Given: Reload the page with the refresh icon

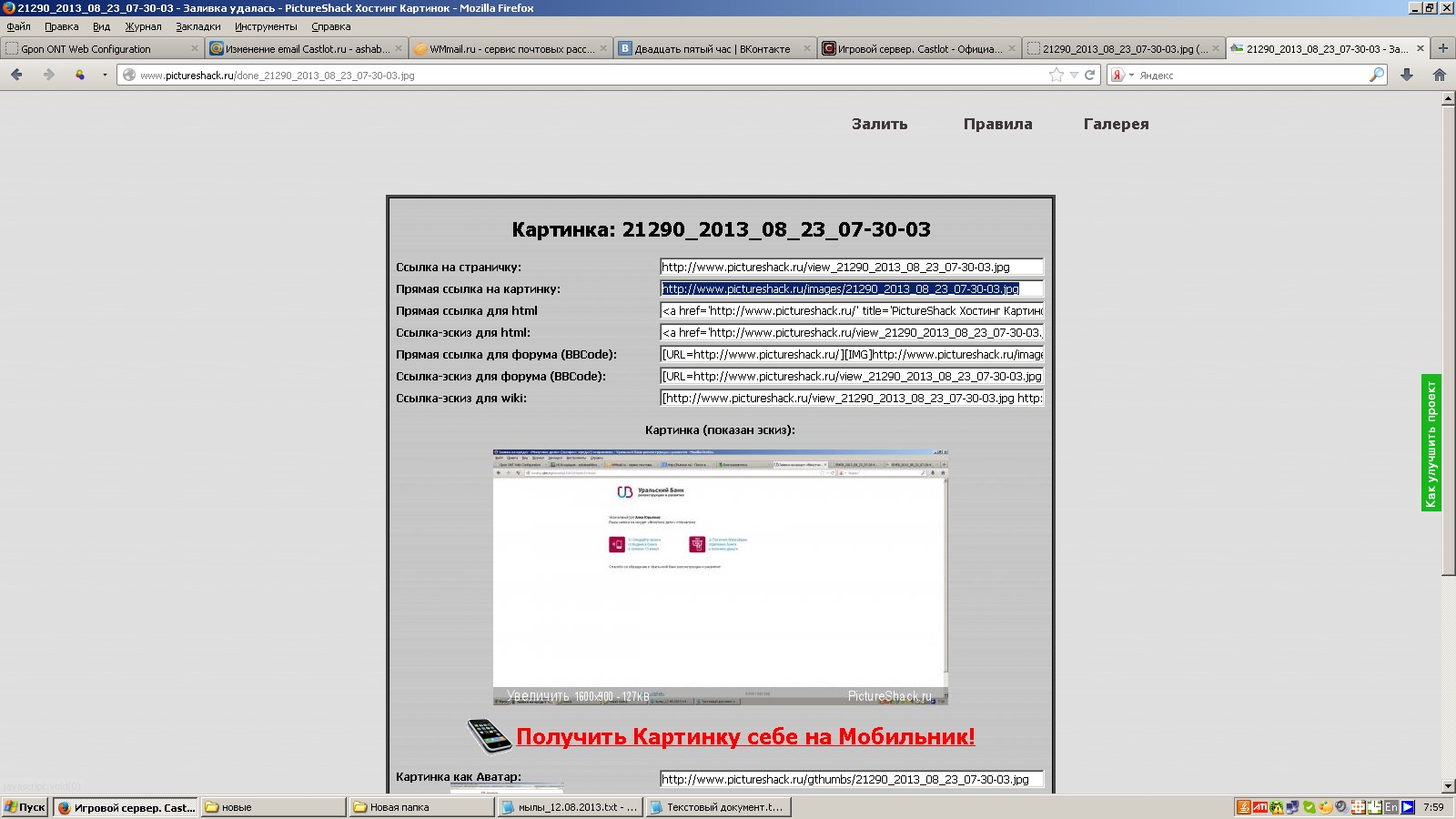Looking at the screenshot, I should click(1089, 75).
